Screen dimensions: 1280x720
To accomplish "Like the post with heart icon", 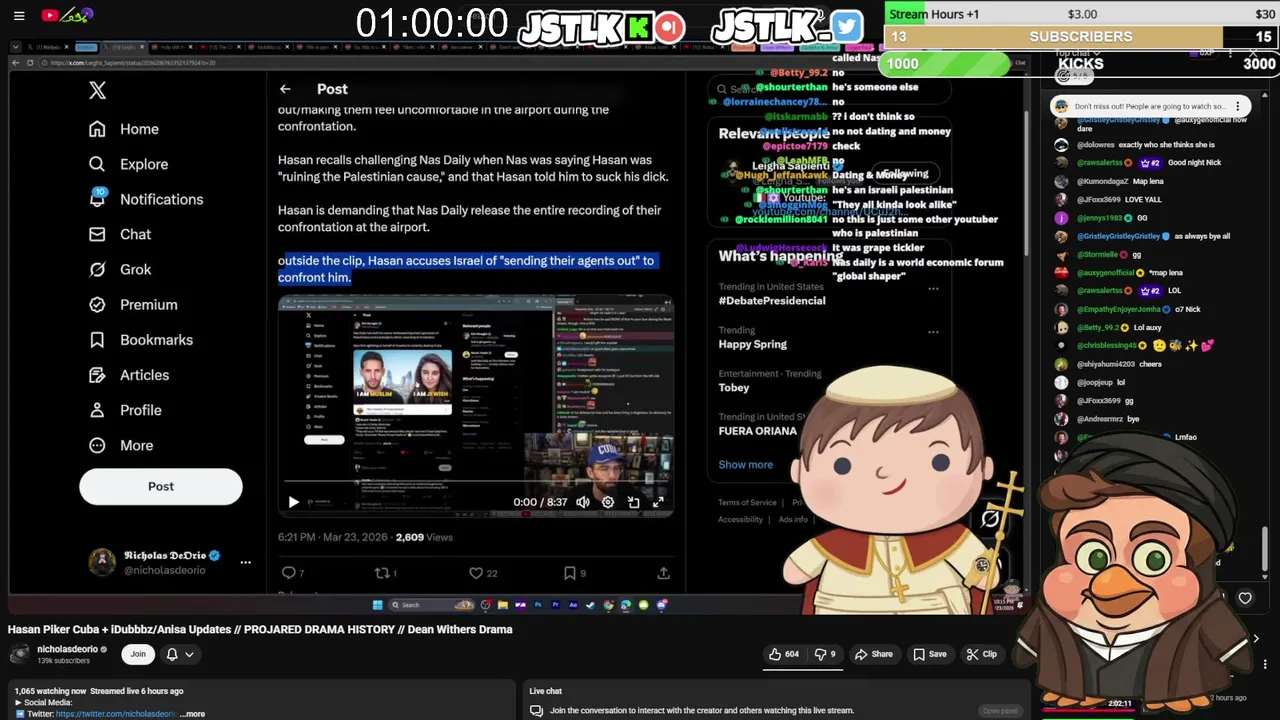I will coord(476,573).
